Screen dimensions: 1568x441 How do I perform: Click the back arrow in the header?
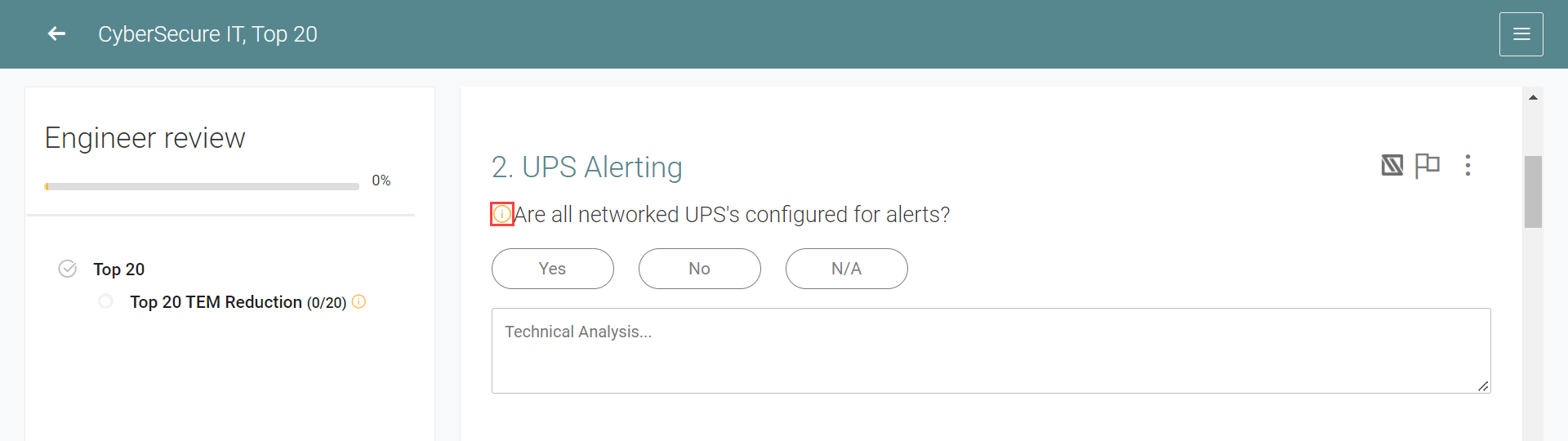point(56,33)
